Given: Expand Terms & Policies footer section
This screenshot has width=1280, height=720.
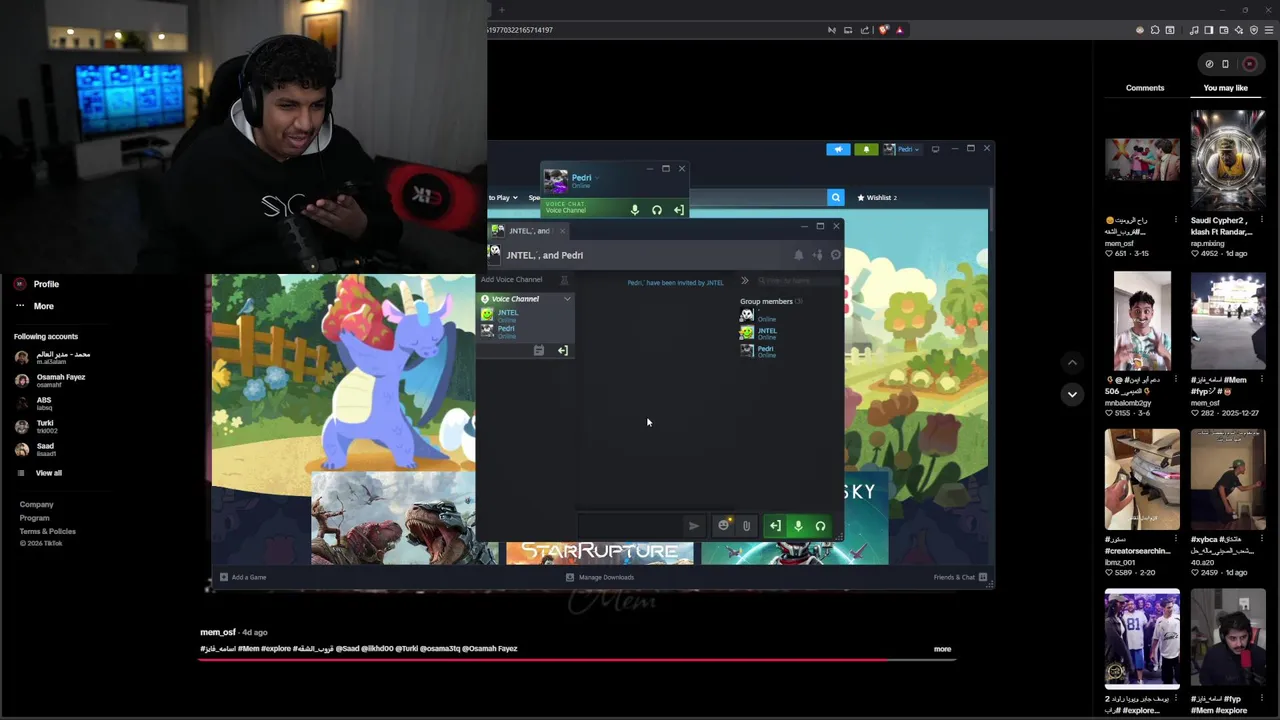Looking at the screenshot, I should (48, 531).
